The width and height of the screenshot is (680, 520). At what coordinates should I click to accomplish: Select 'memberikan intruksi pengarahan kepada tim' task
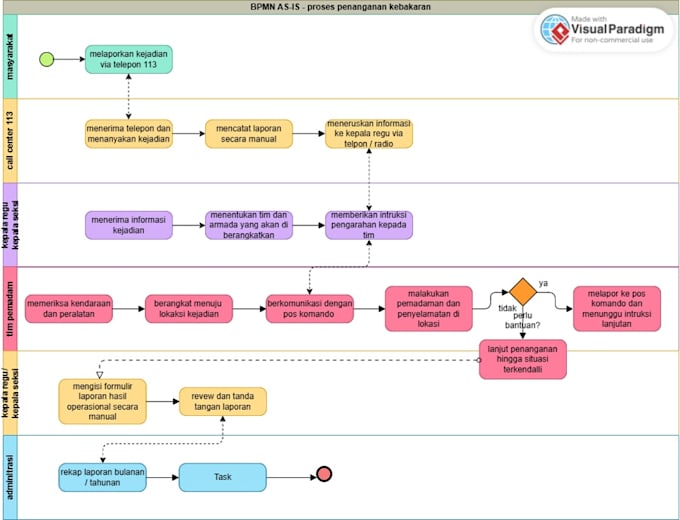[369, 226]
